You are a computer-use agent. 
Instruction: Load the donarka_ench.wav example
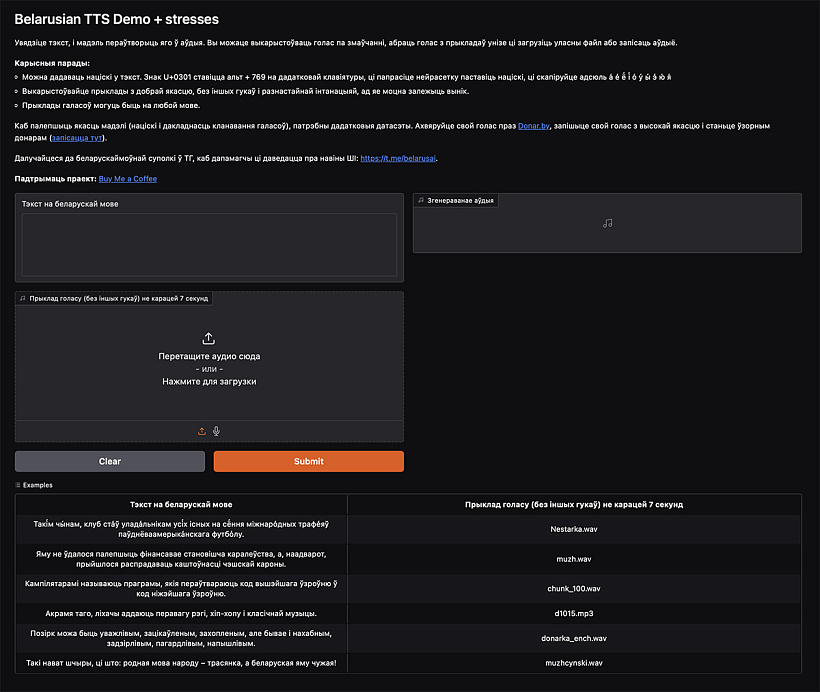click(x=574, y=638)
